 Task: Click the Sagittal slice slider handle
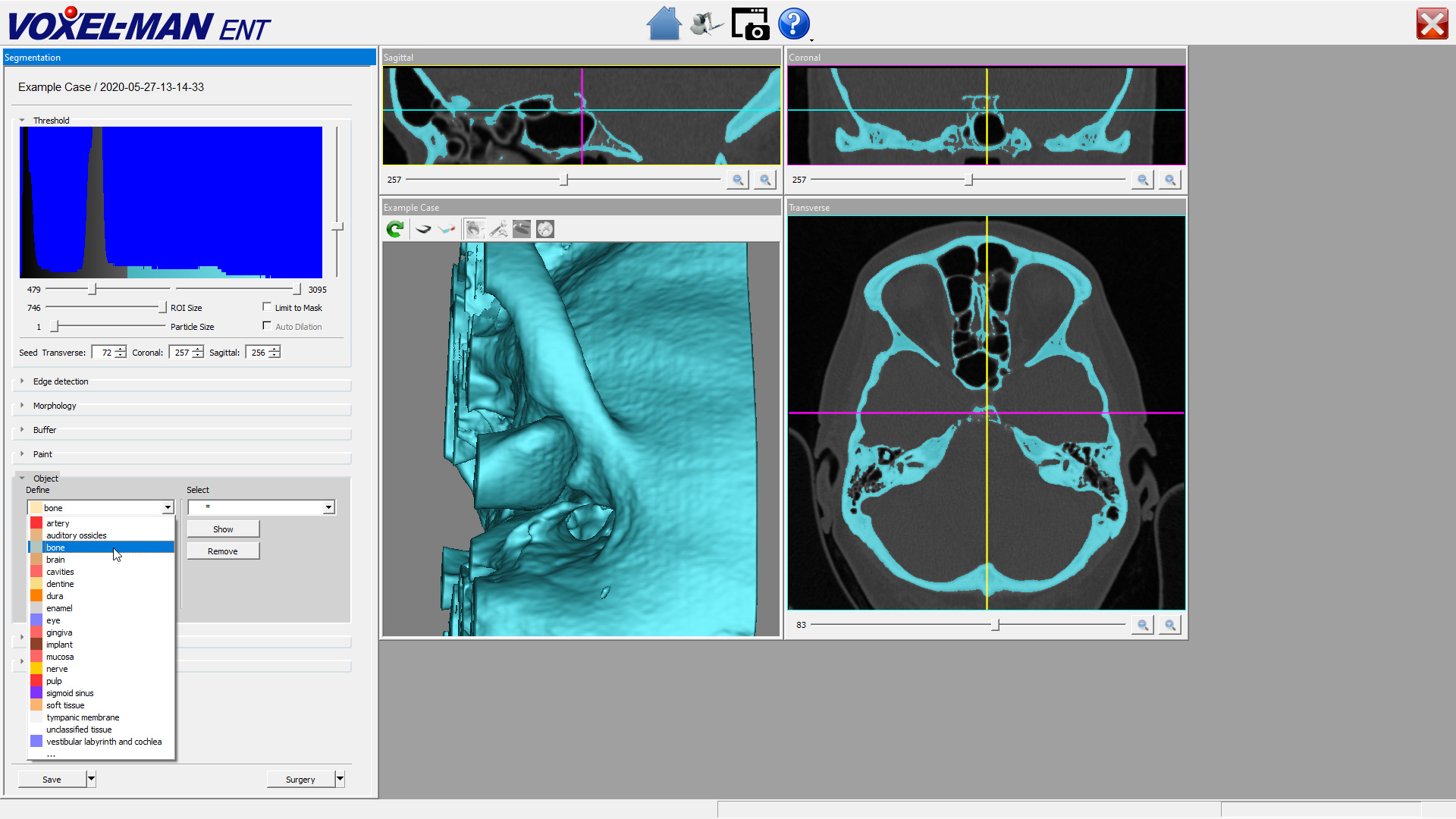click(564, 180)
